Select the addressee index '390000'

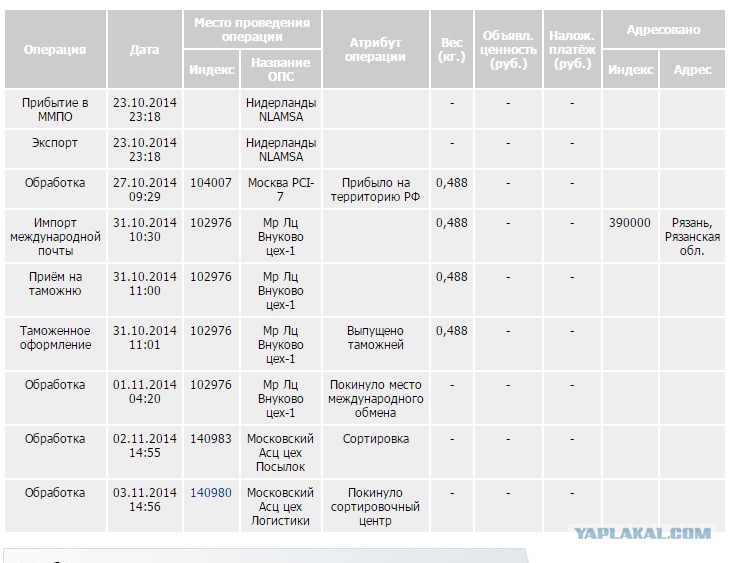[x=630, y=222]
